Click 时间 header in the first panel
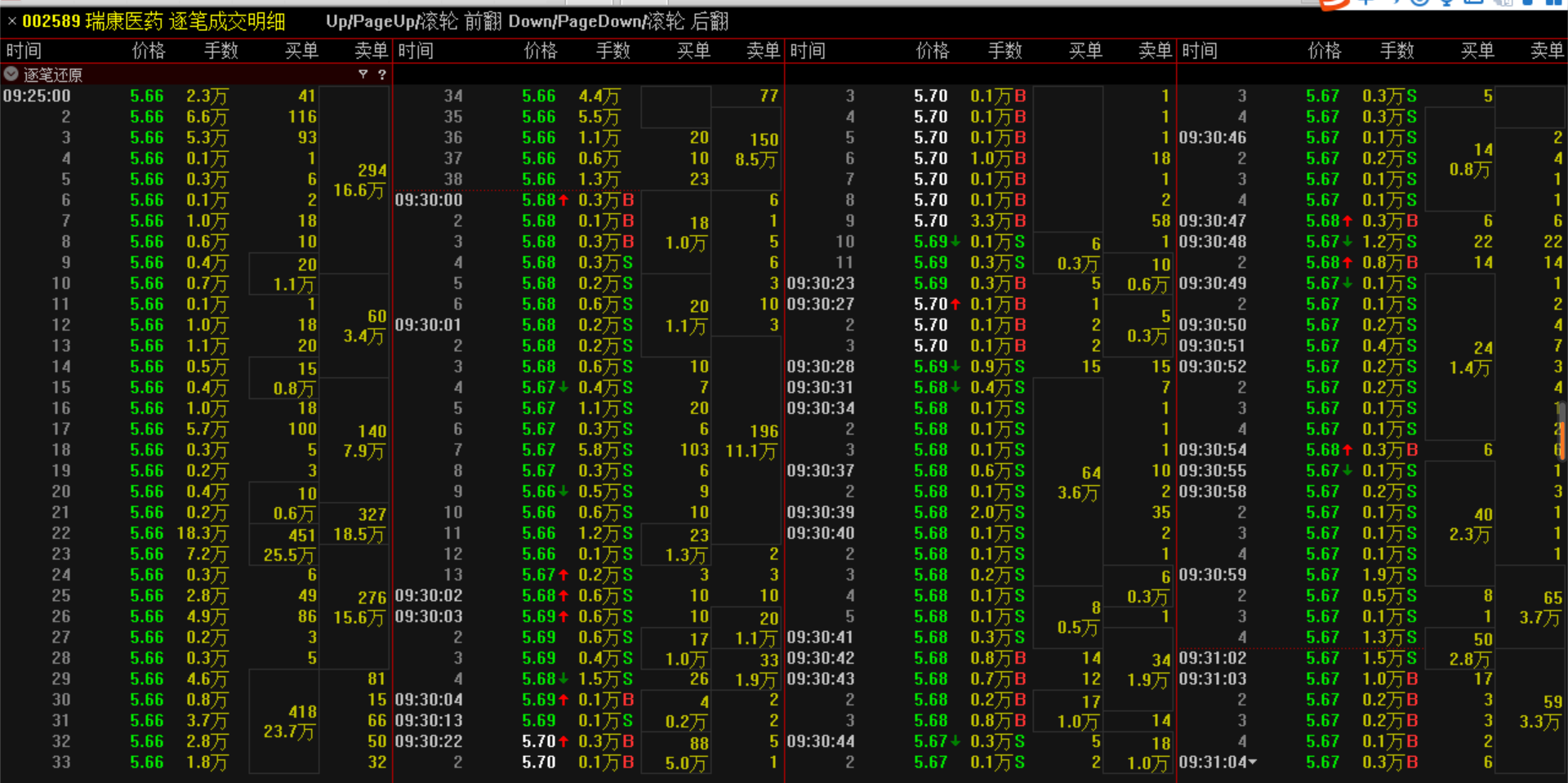 click(x=24, y=51)
